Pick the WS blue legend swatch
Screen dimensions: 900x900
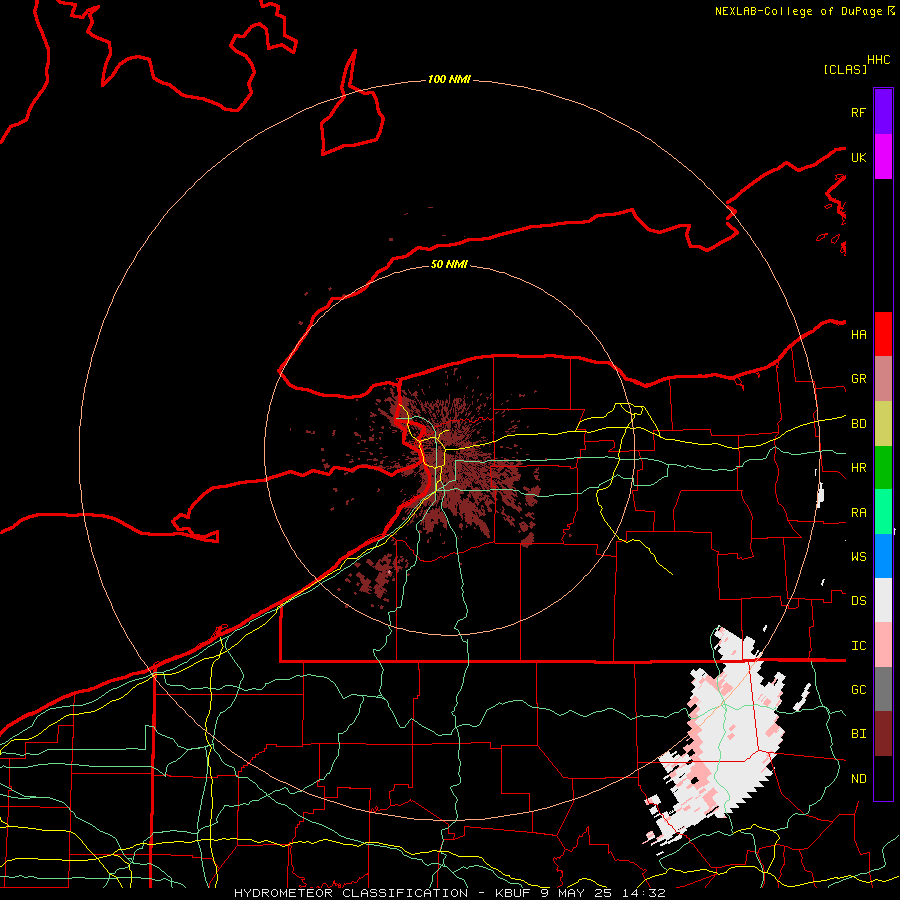point(883,556)
